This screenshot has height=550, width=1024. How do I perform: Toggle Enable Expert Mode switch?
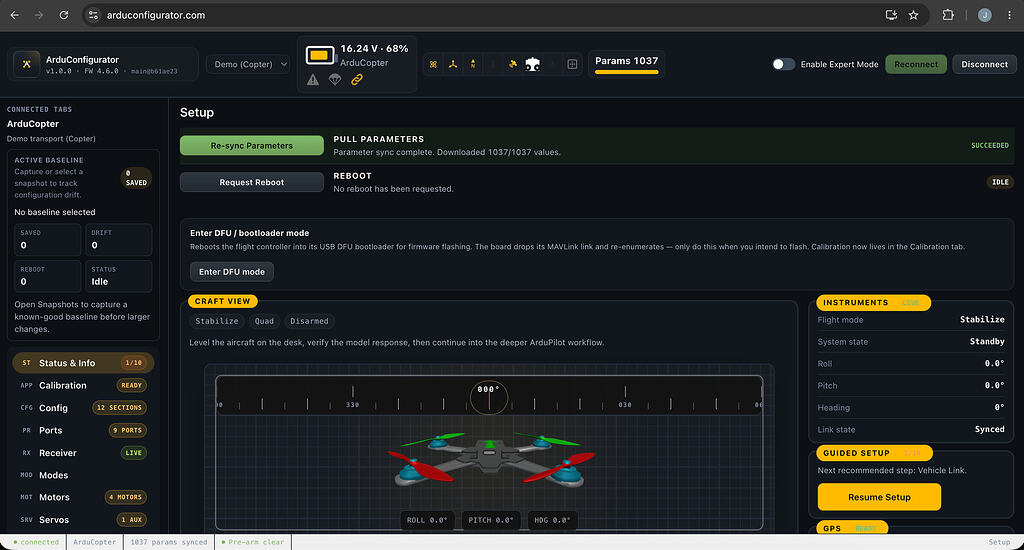pos(783,64)
